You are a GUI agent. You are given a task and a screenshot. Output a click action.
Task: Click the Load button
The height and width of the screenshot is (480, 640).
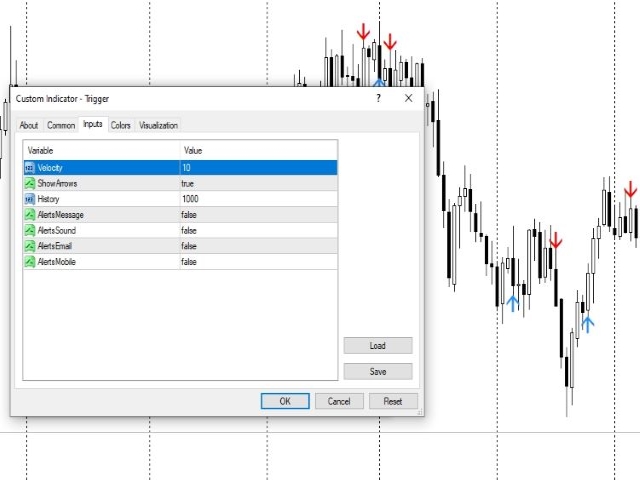(378, 346)
